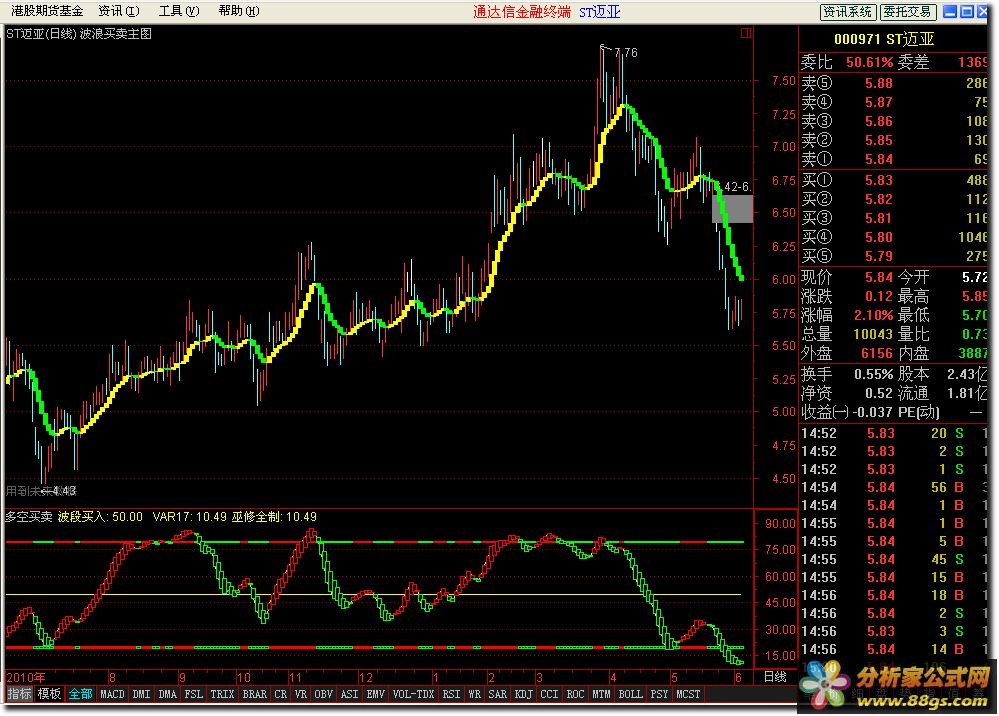The width and height of the screenshot is (999, 716).
Task: Switch indicator to PSY
Action: pos(659,694)
